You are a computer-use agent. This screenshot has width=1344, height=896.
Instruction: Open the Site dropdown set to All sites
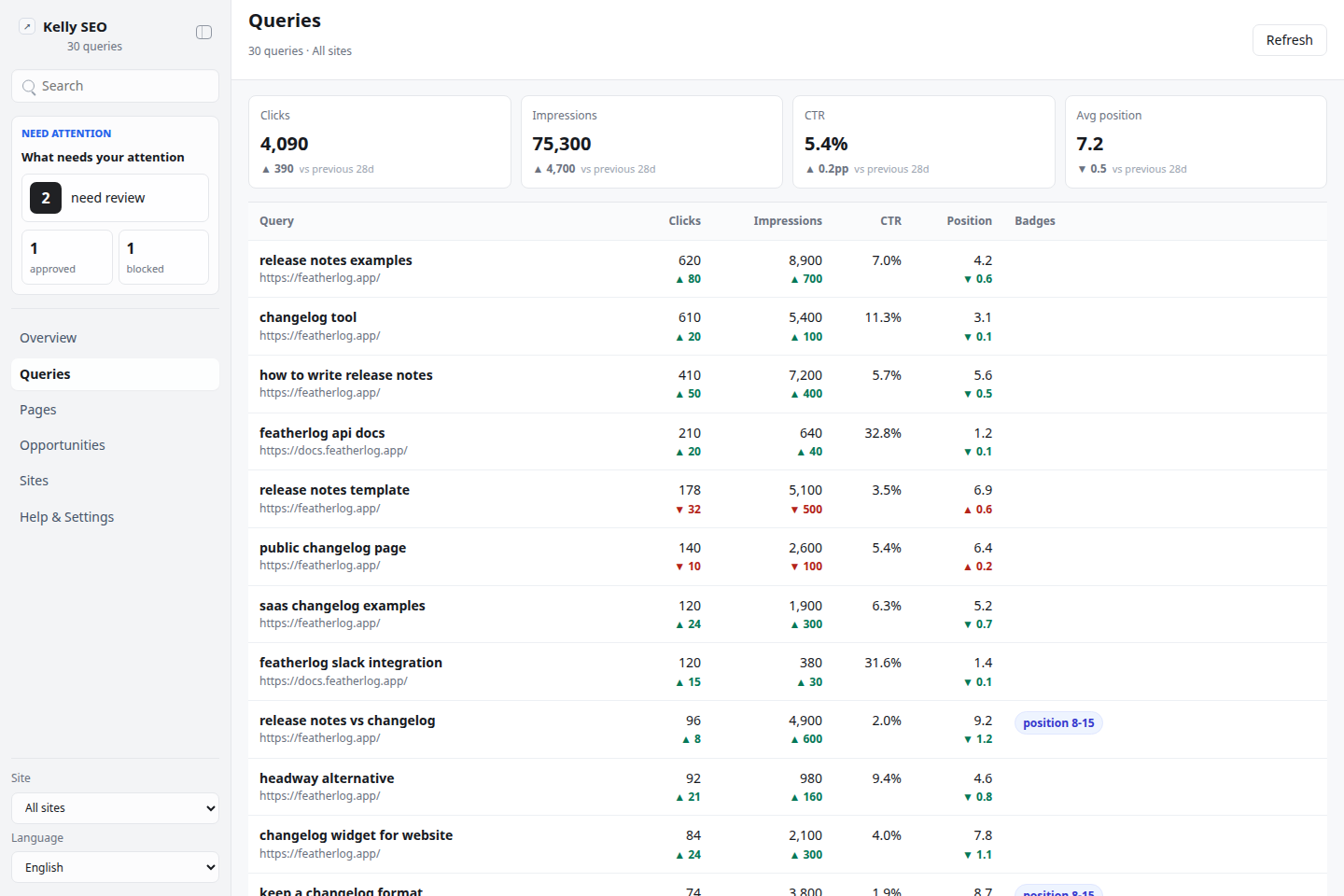point(115,808)
